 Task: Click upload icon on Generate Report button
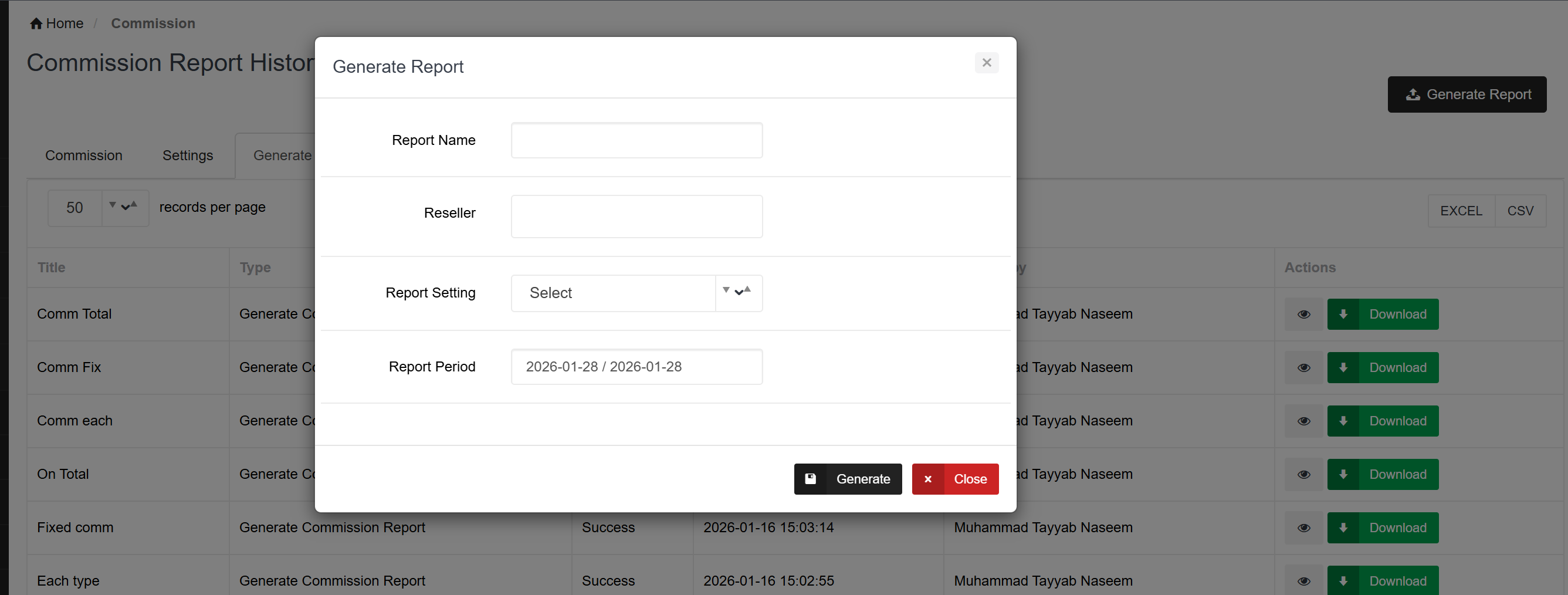click(1412, 94)
